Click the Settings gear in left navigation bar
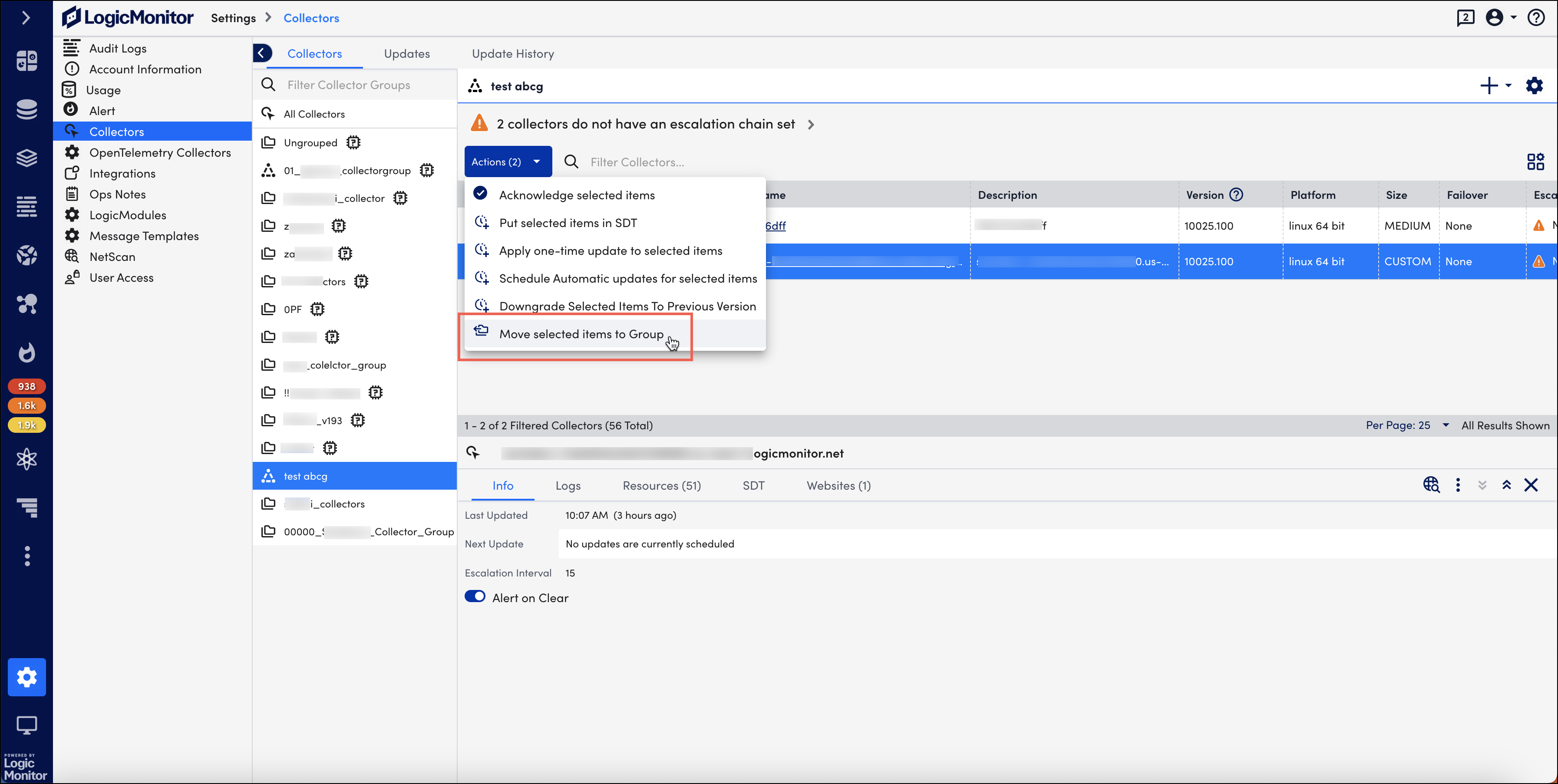 (26, 676)
